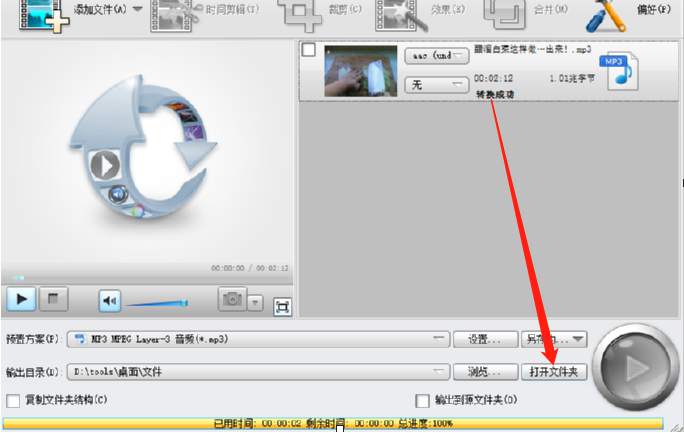This screenshot has height=433, width=684.
Task: Click the video thumbnail in the file list
Action: [361, 71]
